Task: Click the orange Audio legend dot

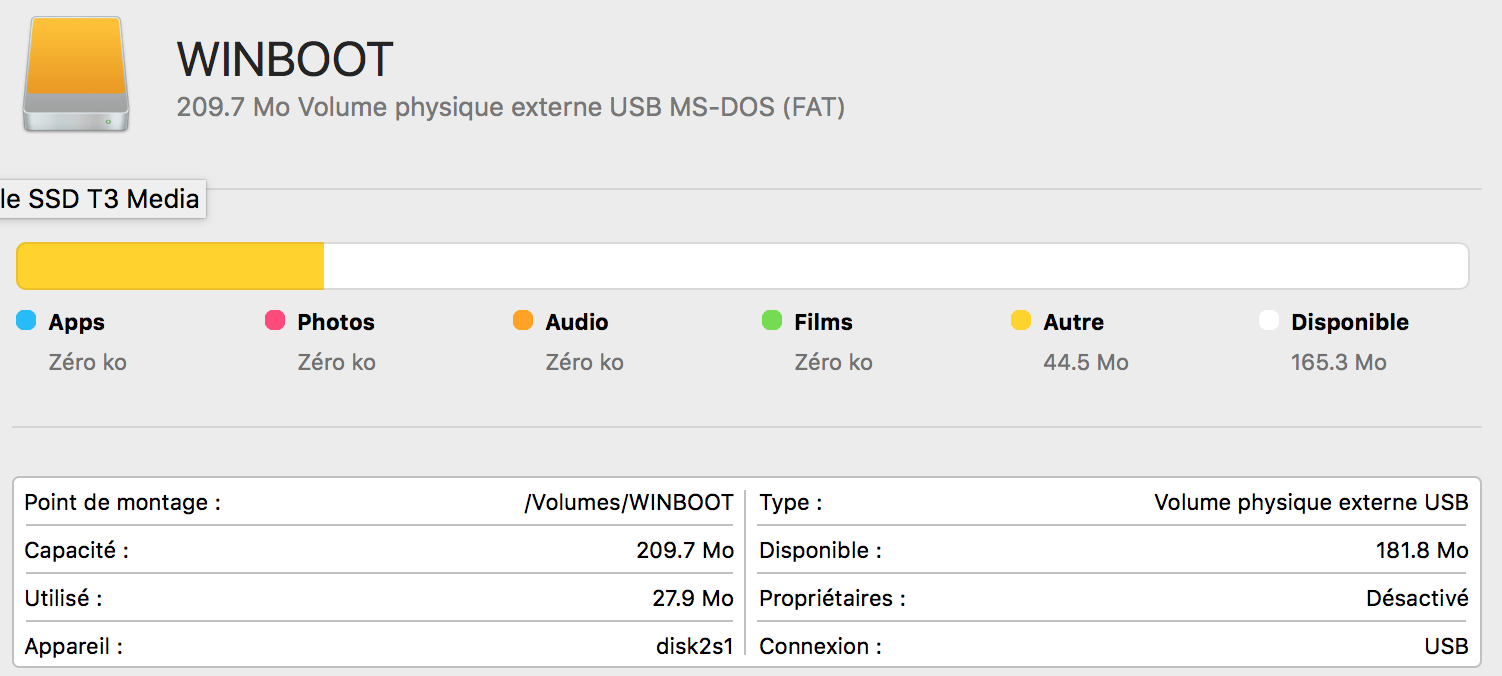Action: tap(523, 321)
